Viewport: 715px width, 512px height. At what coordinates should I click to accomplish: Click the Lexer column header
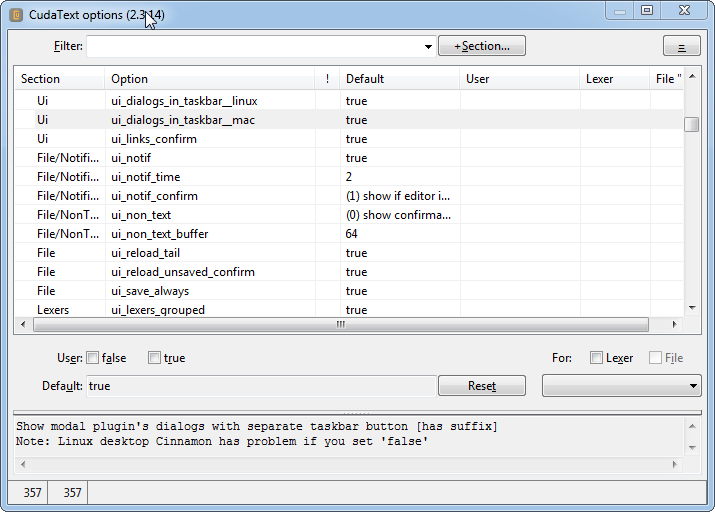614,79
